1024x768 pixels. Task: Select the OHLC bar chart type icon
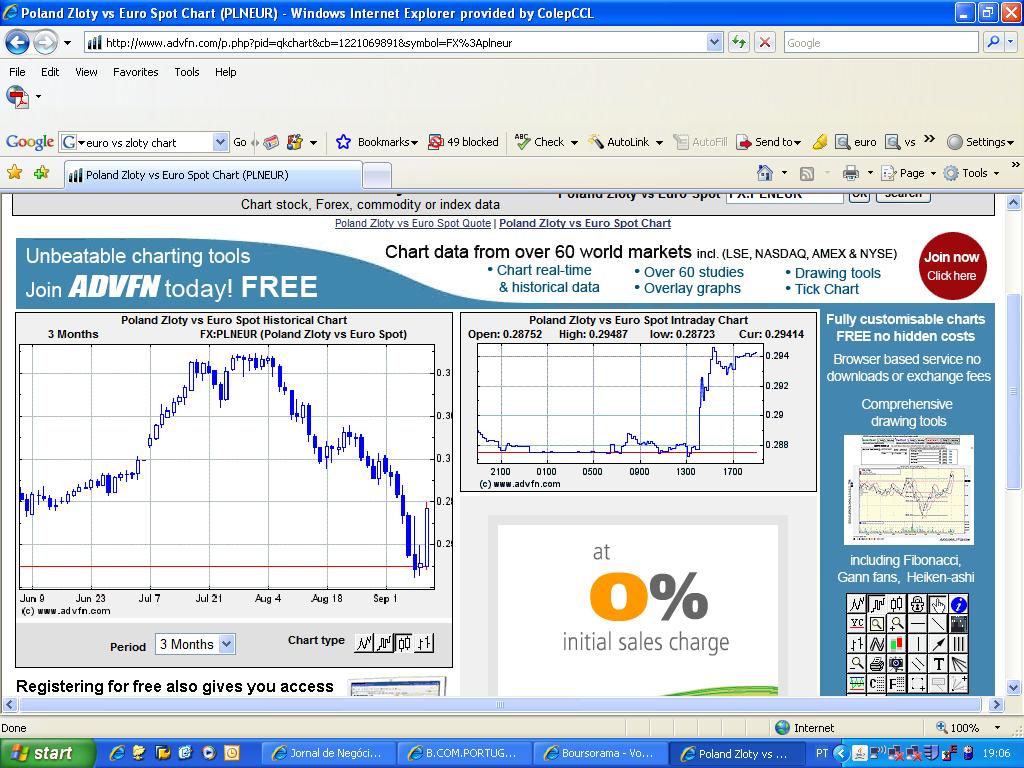(424, 643)
